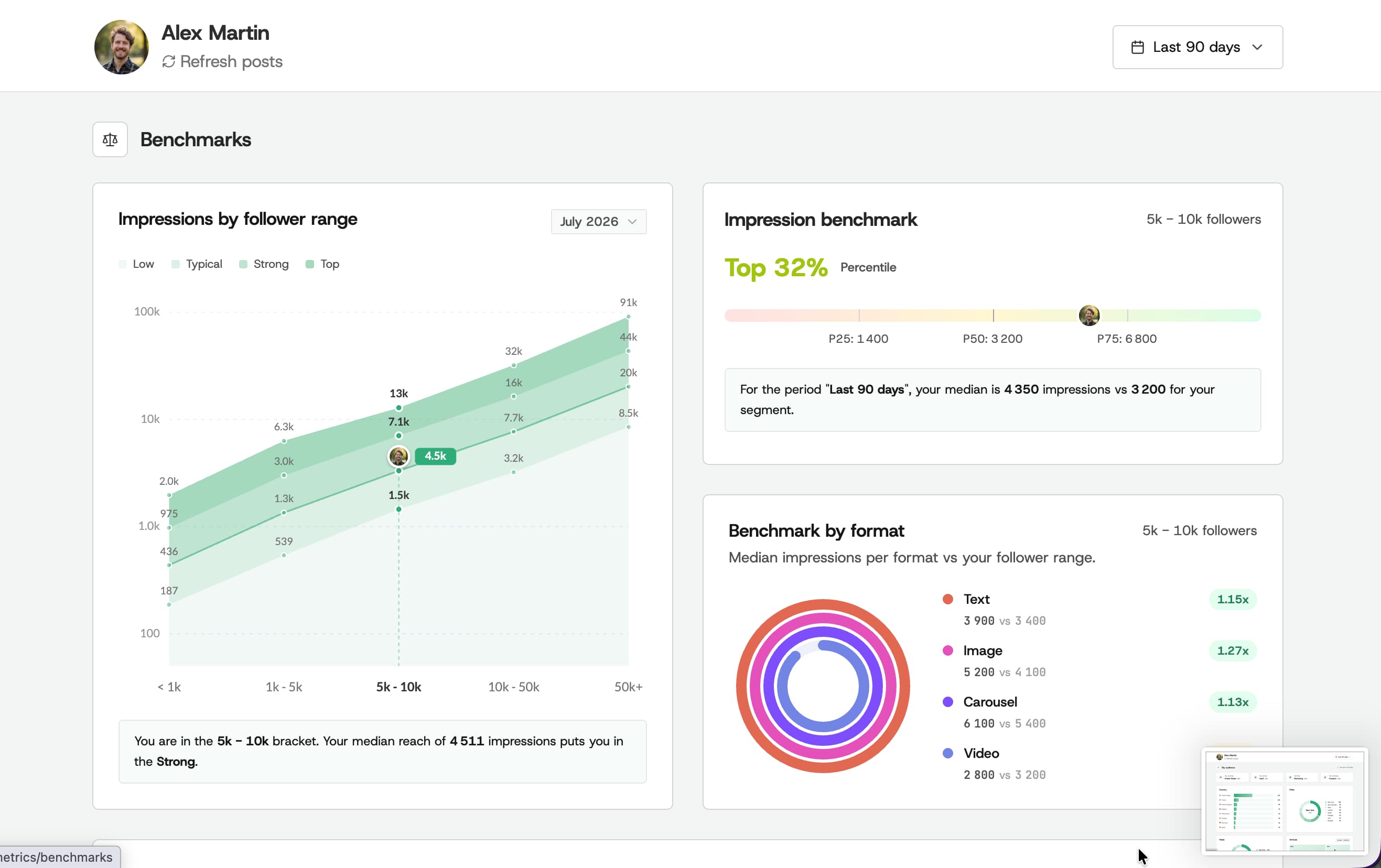
Task: Click the Impression benchmark card title
Action: 820,220
